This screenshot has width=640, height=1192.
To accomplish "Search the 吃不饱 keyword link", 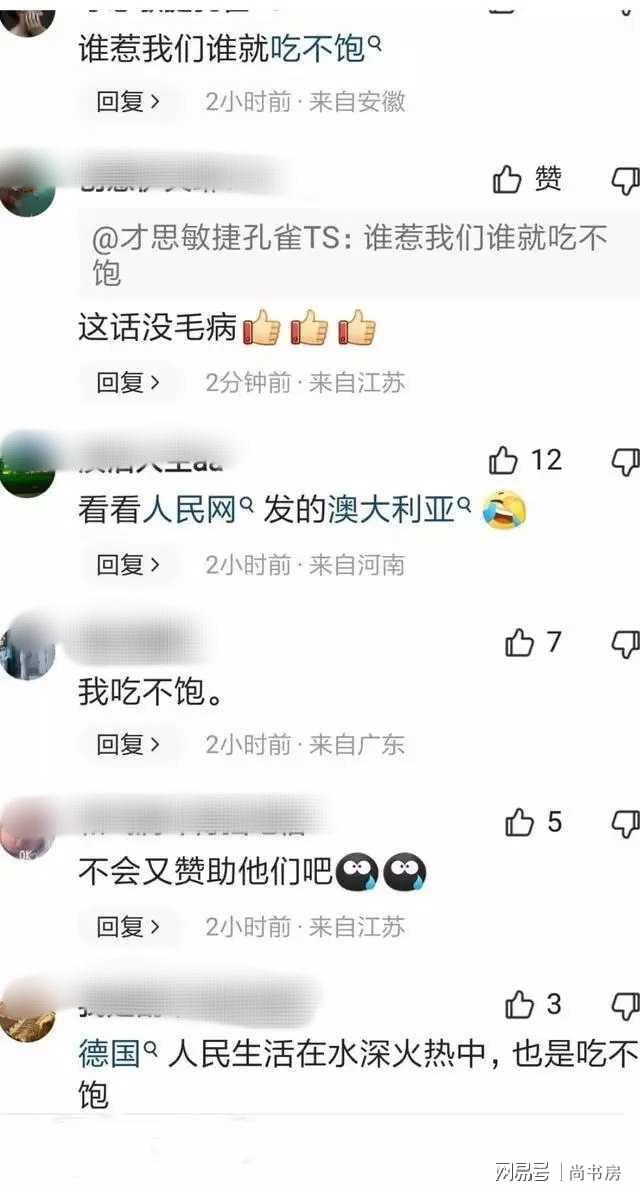I will coord(325,49).
